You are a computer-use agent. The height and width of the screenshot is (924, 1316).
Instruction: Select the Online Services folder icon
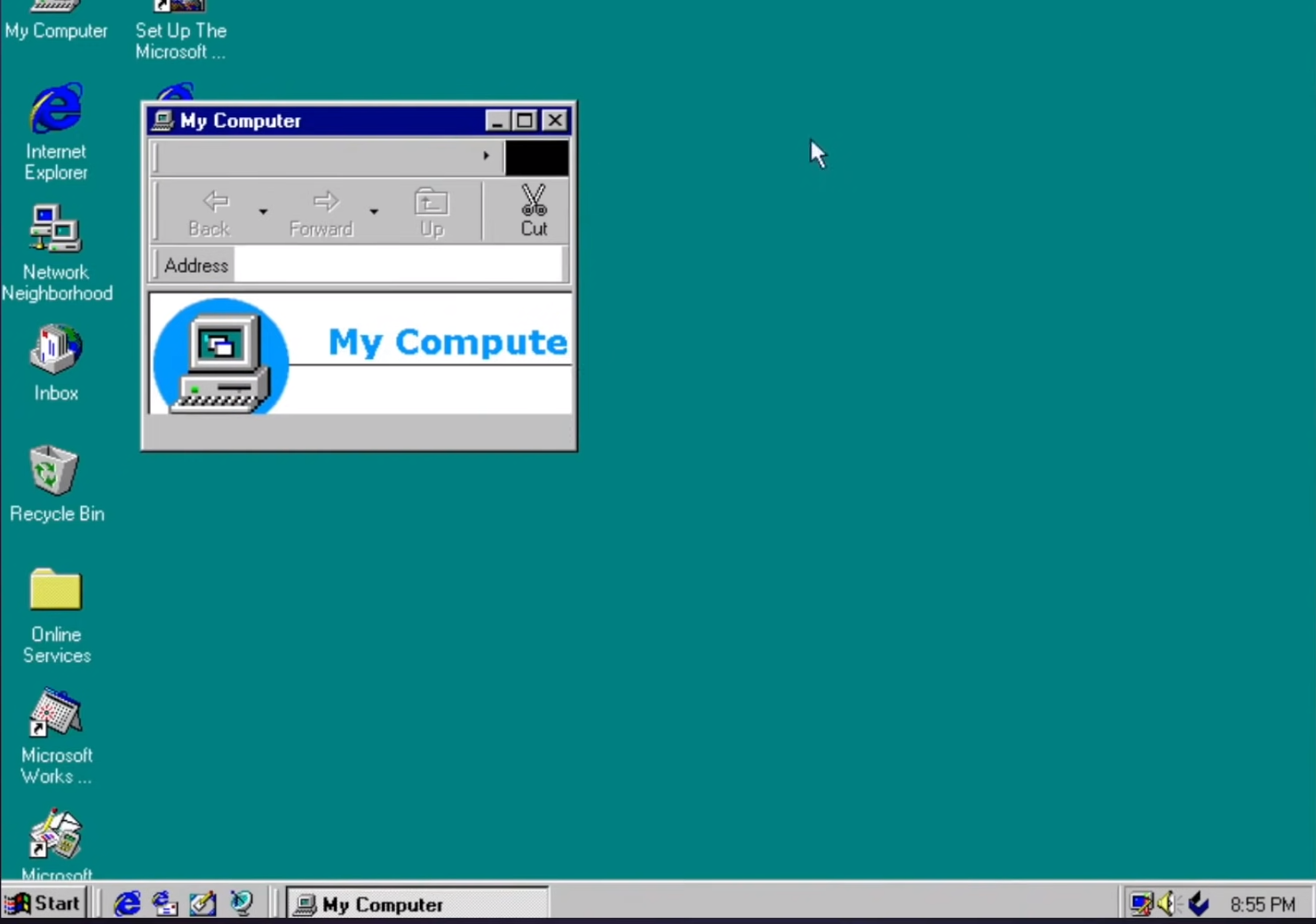coord(56,593)
